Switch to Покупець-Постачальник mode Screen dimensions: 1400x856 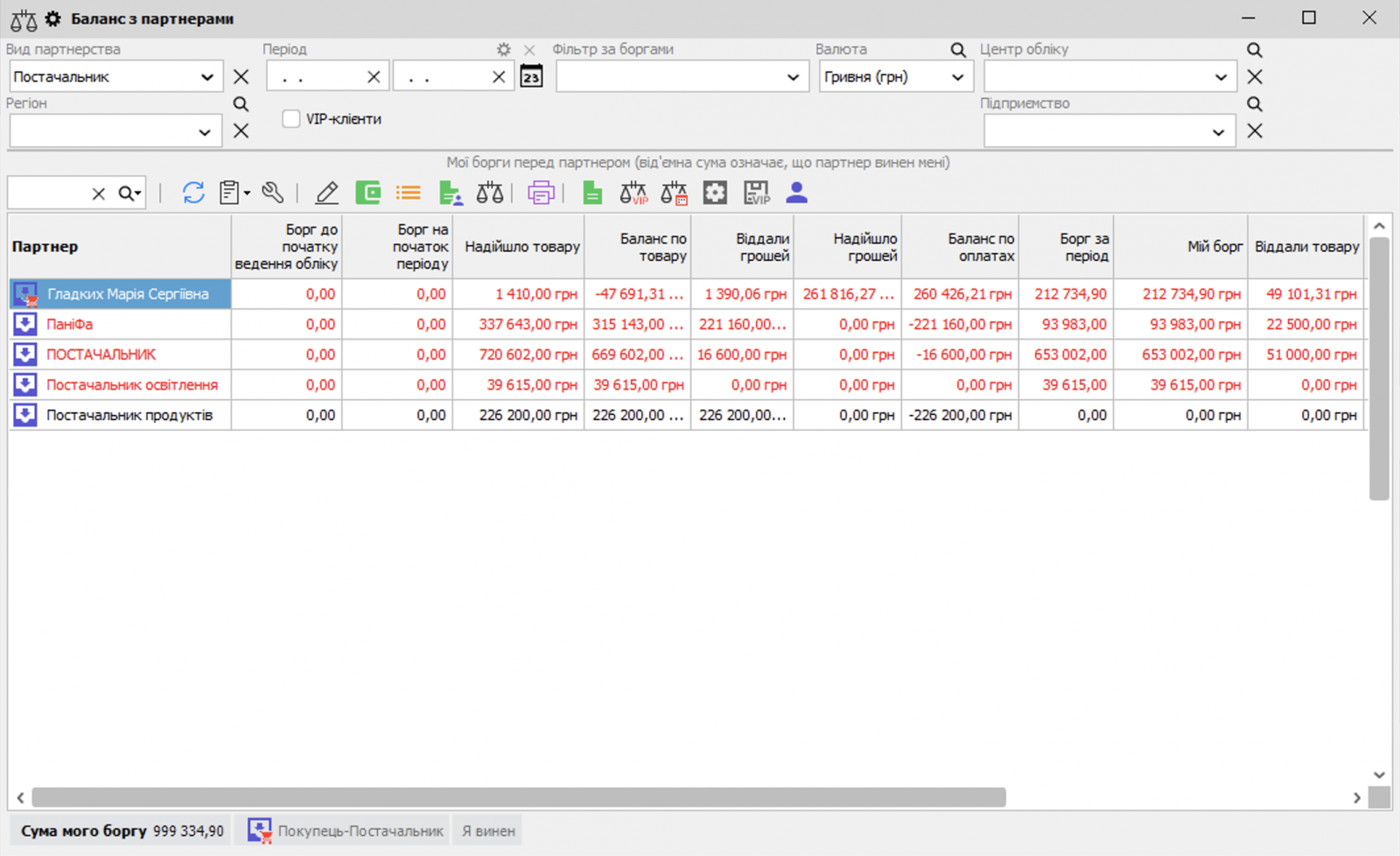tap(344, 830)
